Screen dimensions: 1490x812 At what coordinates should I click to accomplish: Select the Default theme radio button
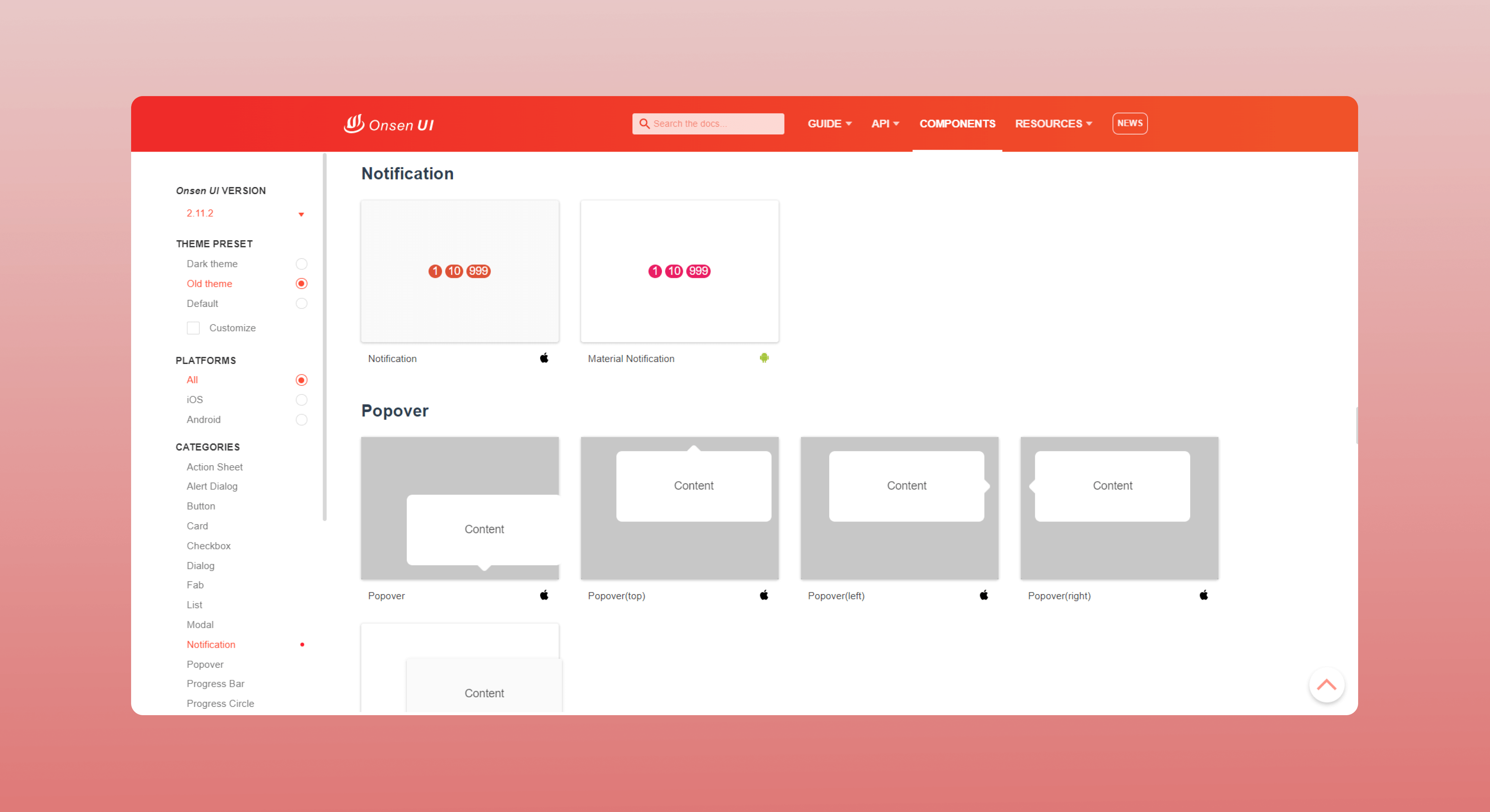pos(302,304)
